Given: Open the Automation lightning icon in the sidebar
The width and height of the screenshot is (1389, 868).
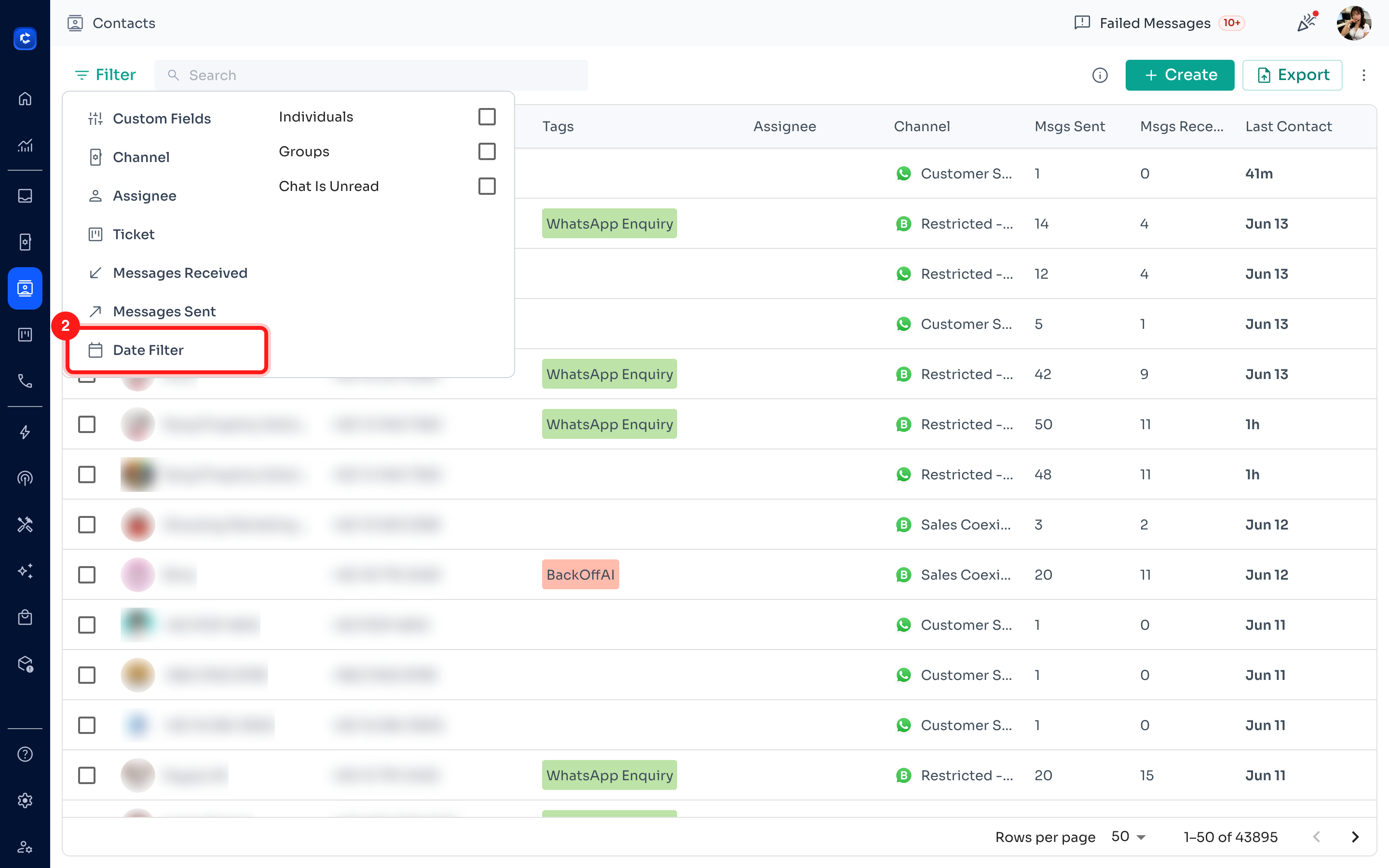Looking at the screenshot, I should [25, 432].
